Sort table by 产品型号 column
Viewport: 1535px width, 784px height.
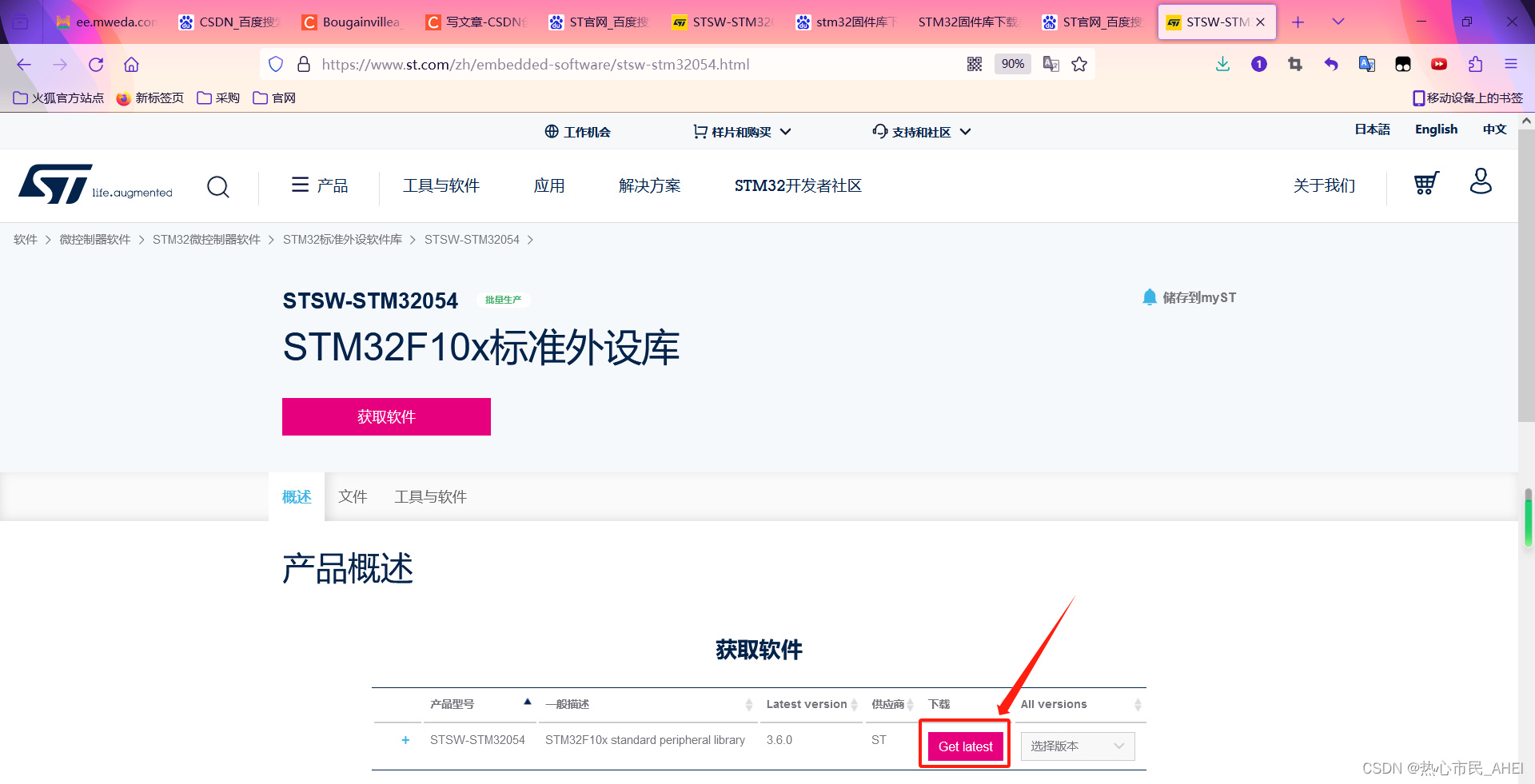coord(480,704)
